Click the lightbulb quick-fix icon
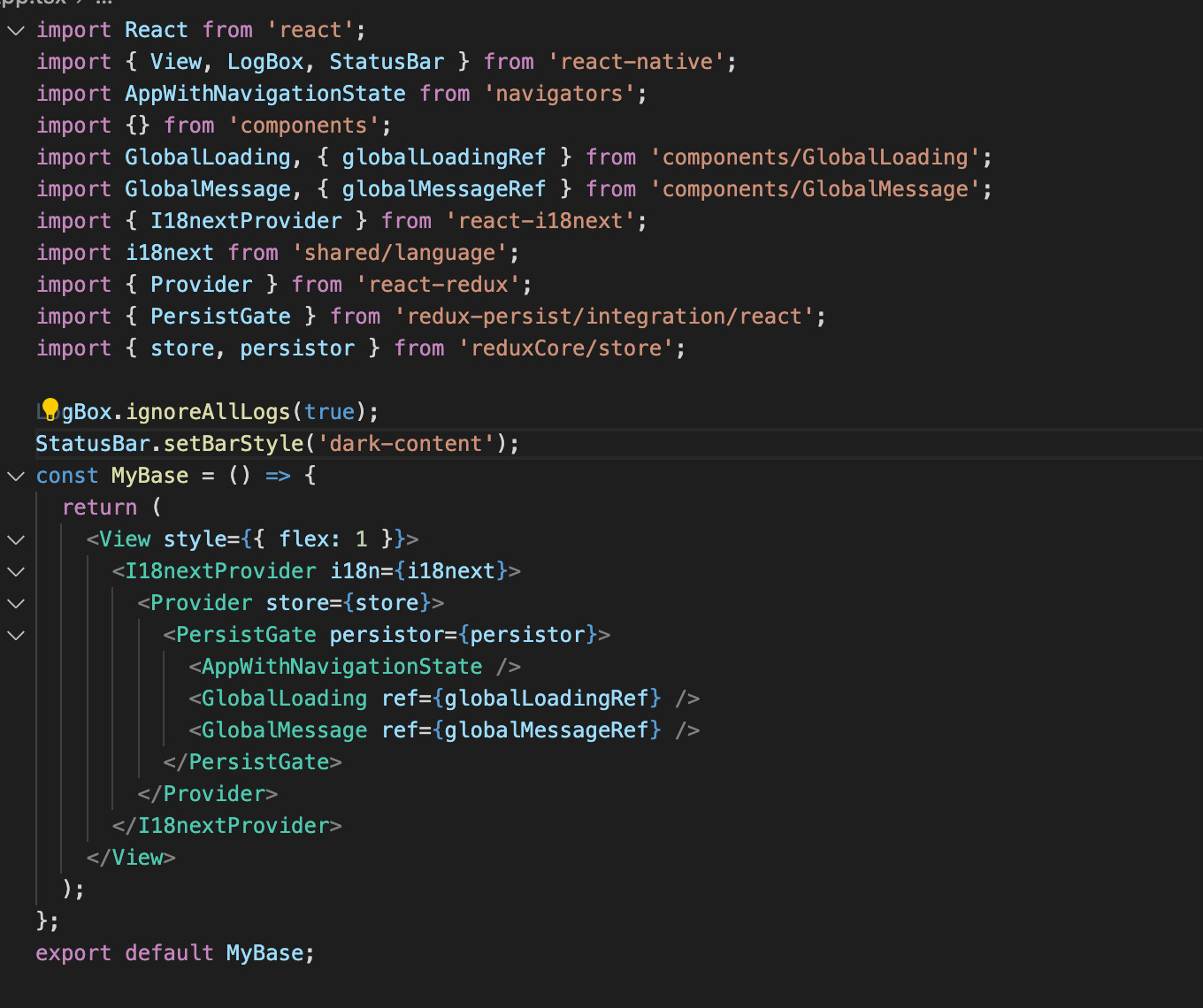The image size is (1203, 1008). [x=49, y=409]
